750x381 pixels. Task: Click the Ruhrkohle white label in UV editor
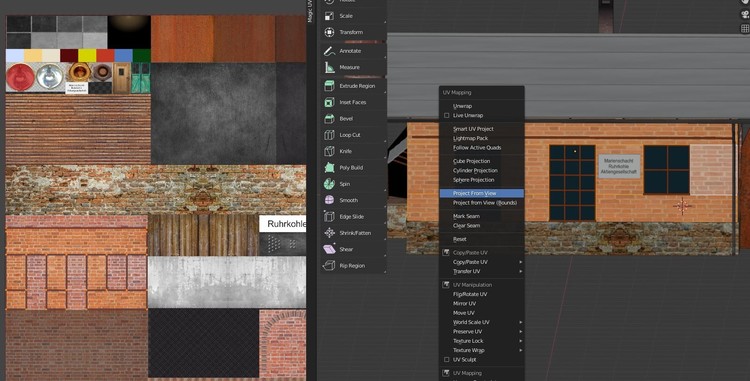point(283,224)
